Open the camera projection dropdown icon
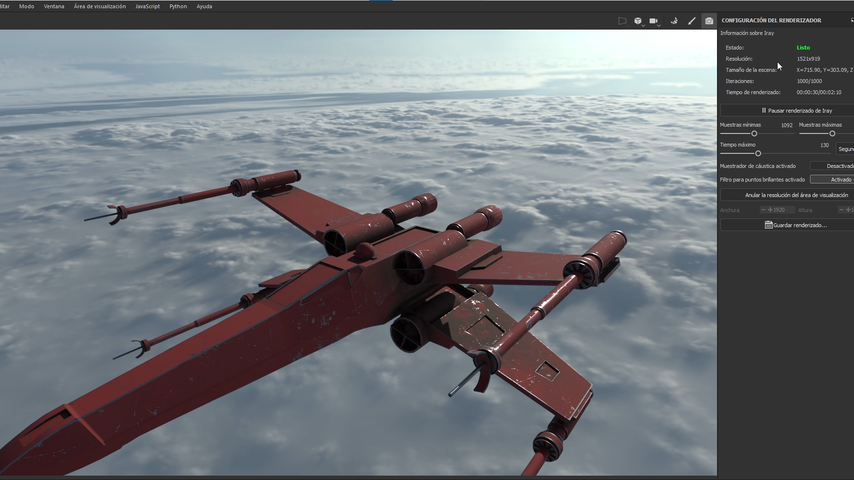Viewport: 854px width, 480px height. click(655, 21)
